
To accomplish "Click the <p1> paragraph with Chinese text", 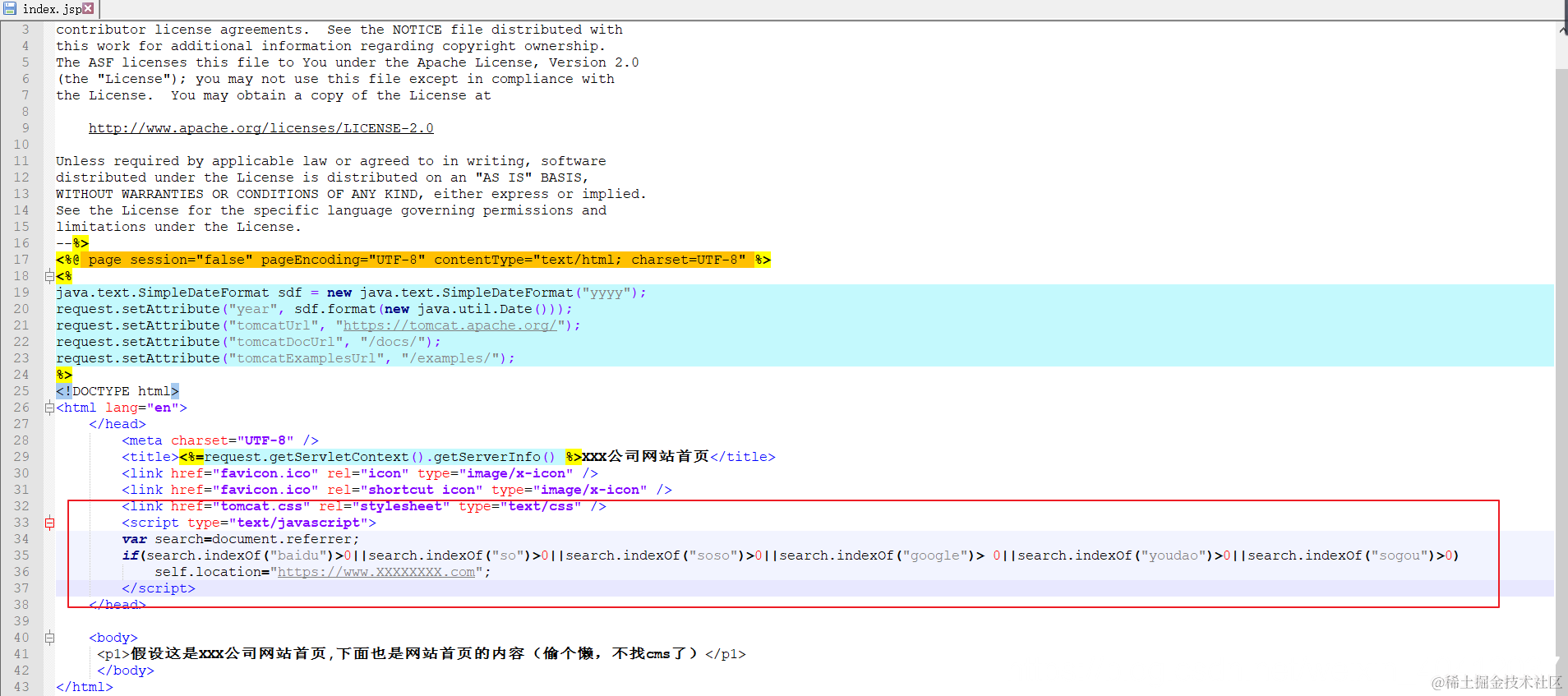I will (x=422, y=654).
